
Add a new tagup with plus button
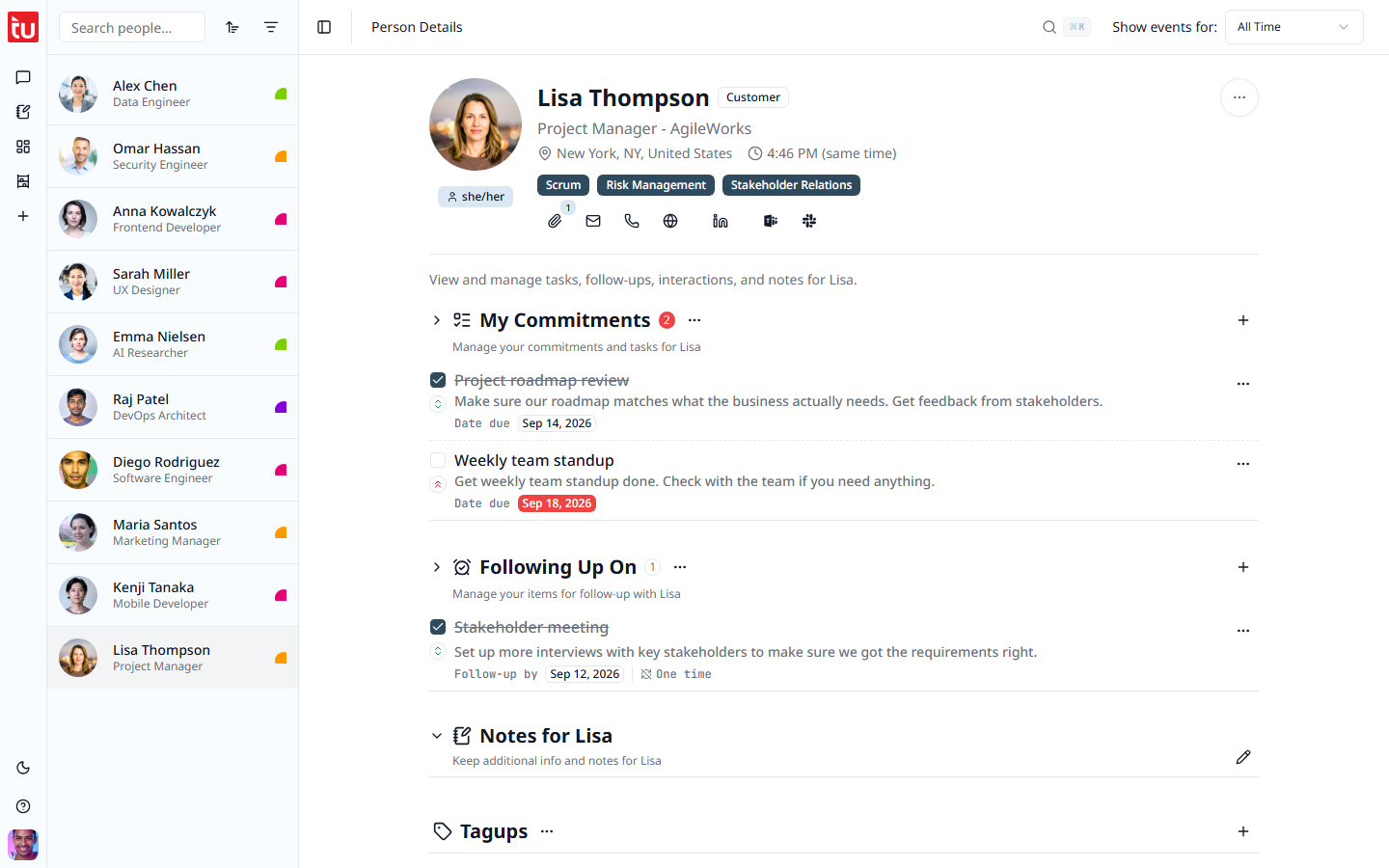pyautogui.click(x=1243, y=831)
